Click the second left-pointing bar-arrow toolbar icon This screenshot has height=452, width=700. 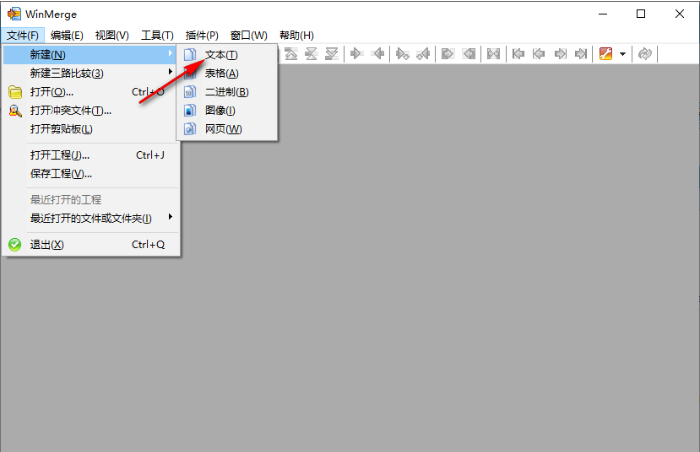coord(539,54)
